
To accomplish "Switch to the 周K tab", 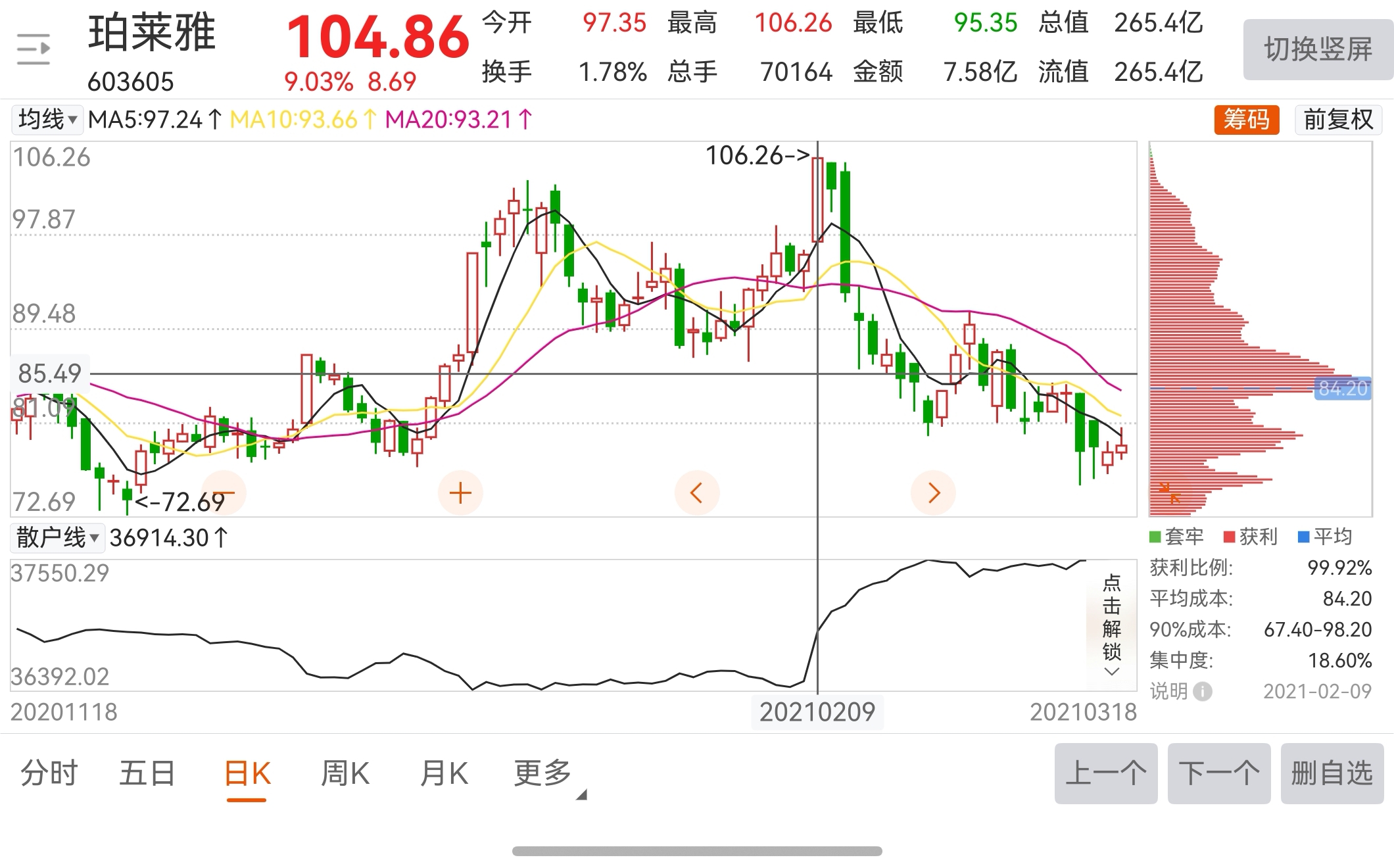I will point(345,773).
